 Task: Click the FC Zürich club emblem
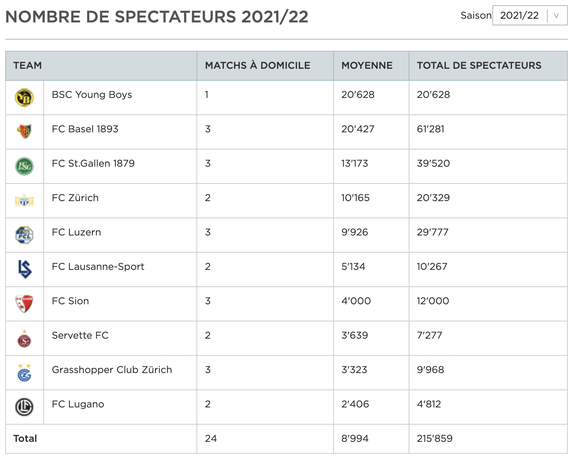(x=24, y=200)
